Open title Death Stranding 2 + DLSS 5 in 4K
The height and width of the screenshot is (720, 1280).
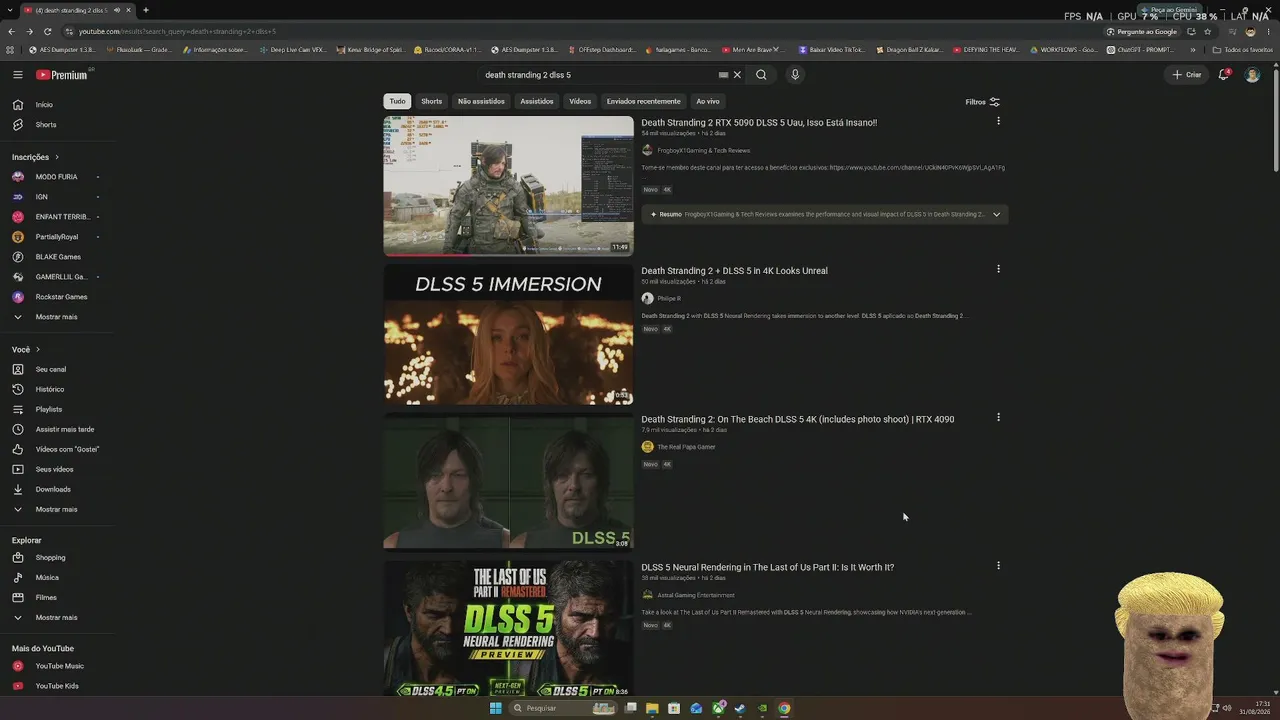[734, 270]
